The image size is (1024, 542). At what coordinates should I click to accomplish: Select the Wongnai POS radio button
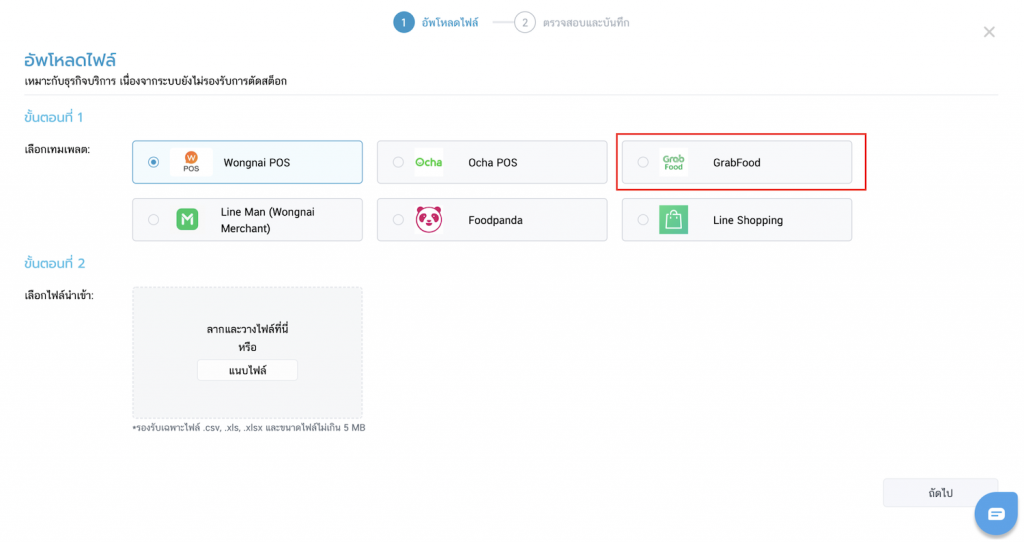pyautogui.click(x=153, y=162)
